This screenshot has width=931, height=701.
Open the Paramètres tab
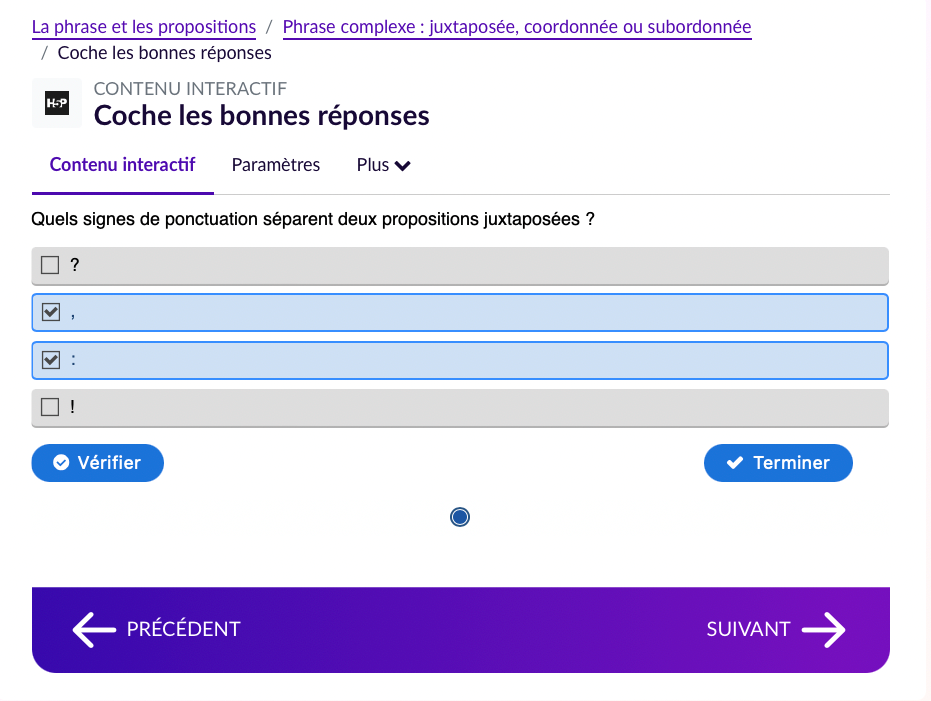pyautogui.click(x=276, y=165)
